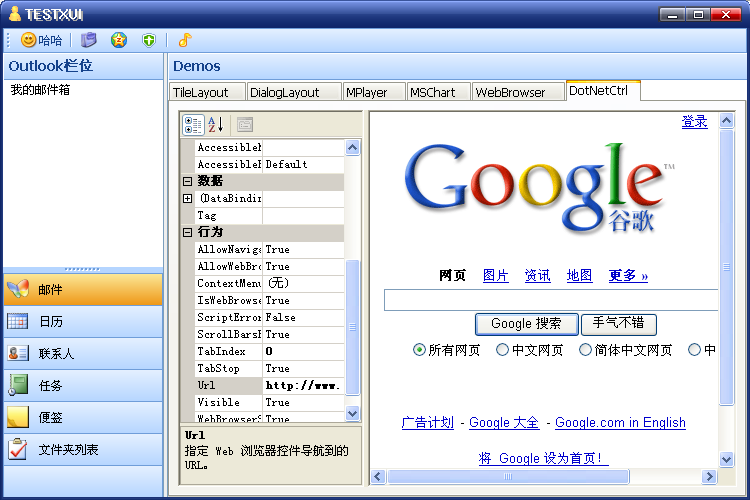Select 我的邮件箱 in Outlook pane

coord(40,89)
